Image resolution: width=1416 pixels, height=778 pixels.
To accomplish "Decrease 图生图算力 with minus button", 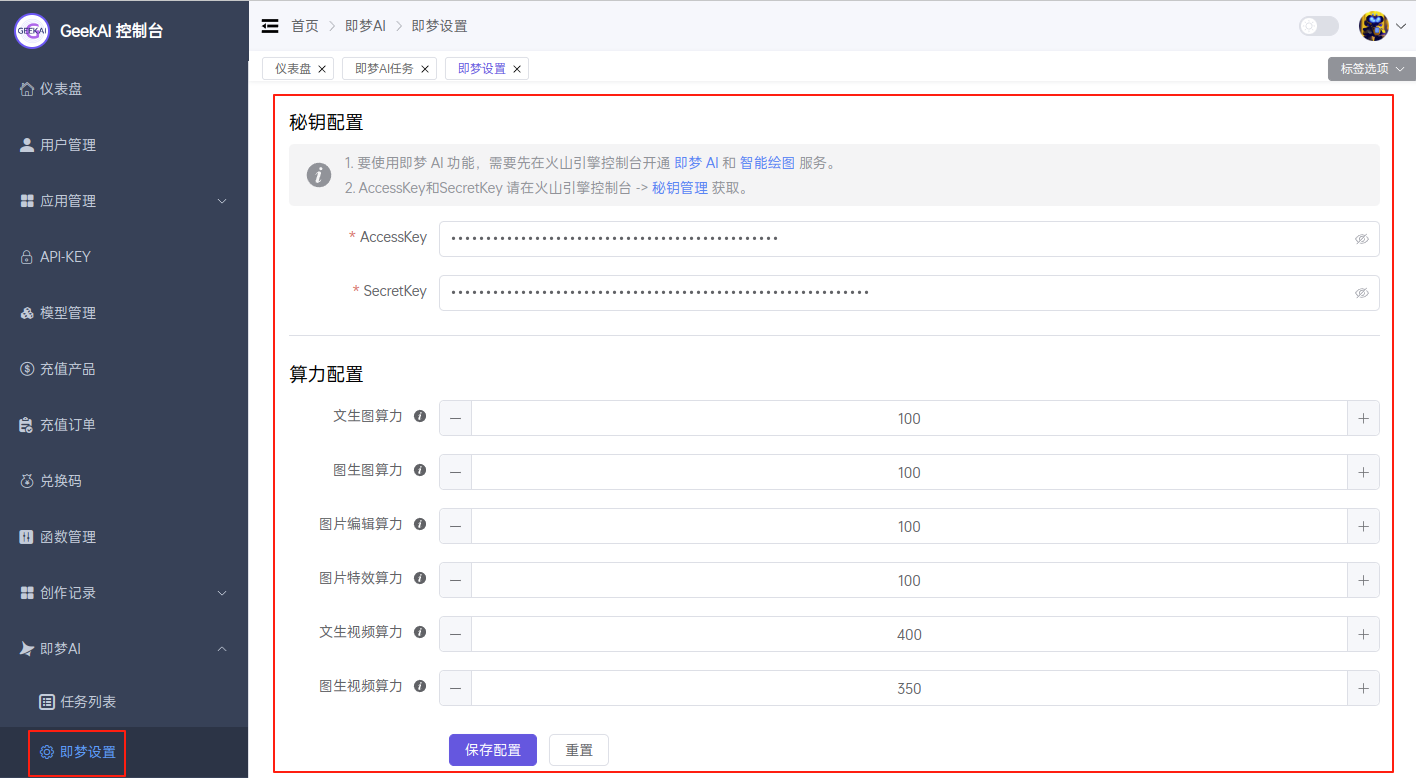I will tap(455, 472).
